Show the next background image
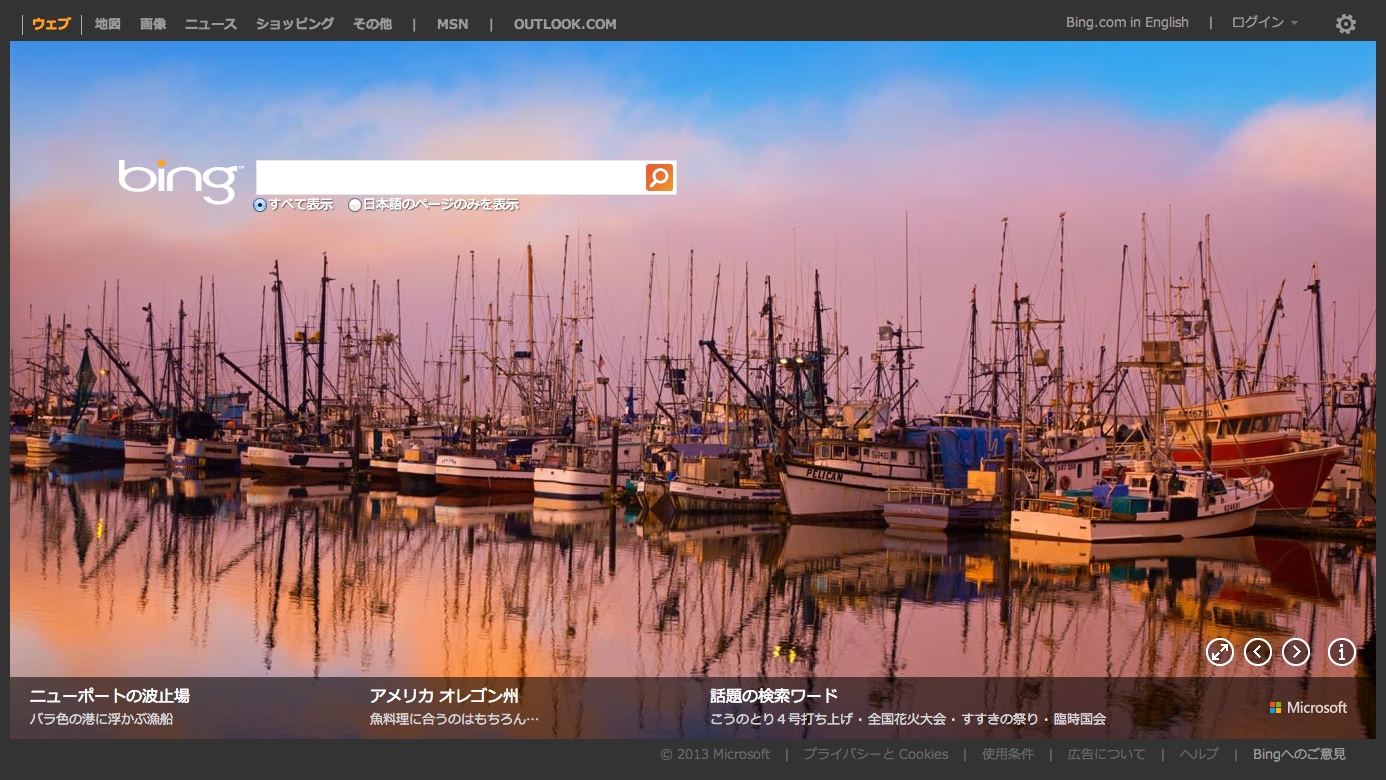 coord(1296,652)
